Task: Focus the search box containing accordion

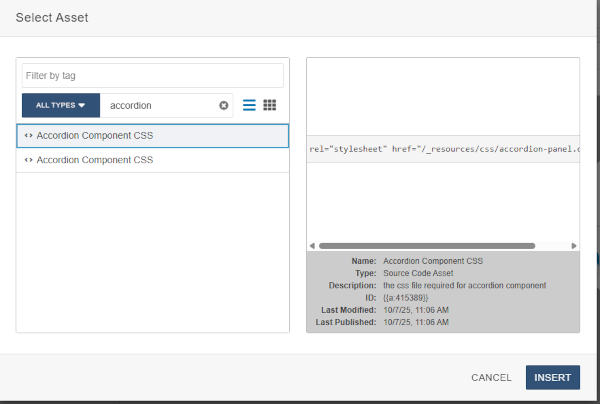Action: 160,105
